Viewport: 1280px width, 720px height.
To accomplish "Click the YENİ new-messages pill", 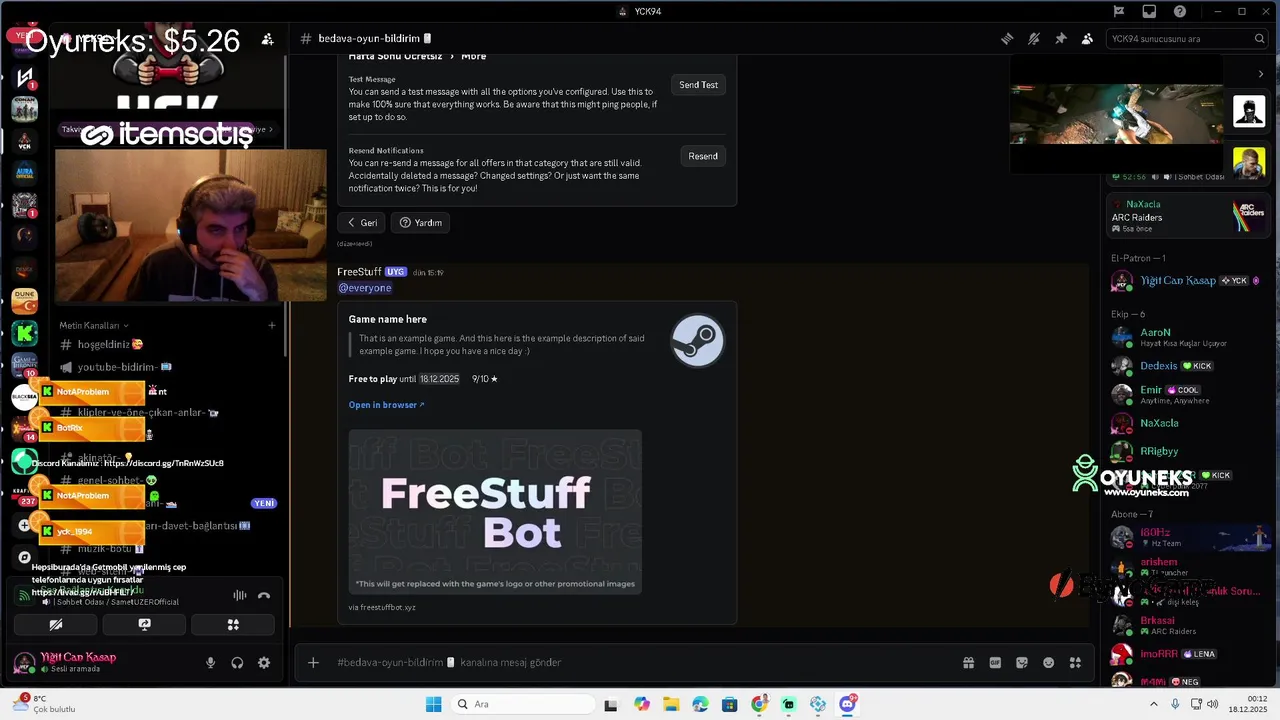I will pyautogui.click(x=264, y=503).
